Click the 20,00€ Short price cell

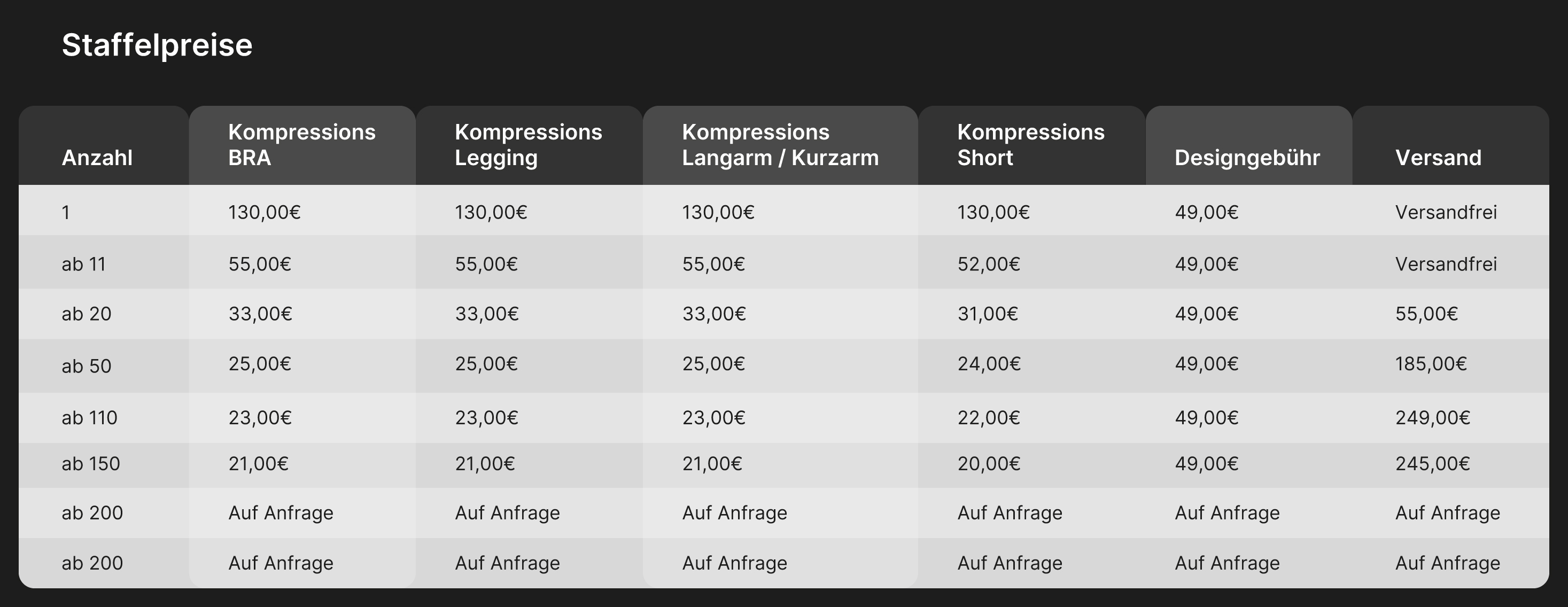click(x=989, y=464)
